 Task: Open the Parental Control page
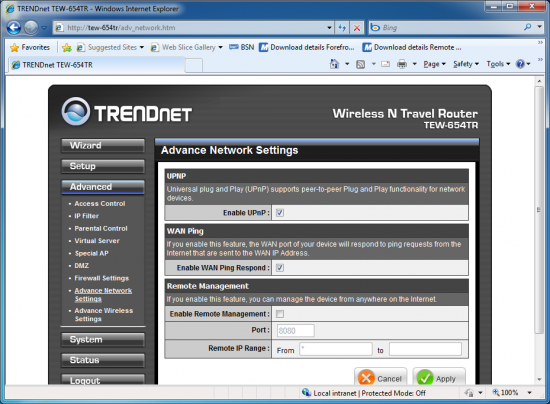tap(101, 228)
